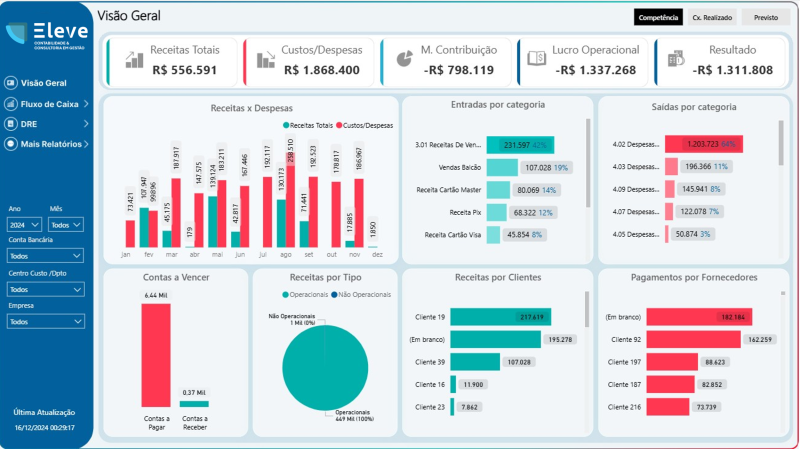Open the Ano dropdown showing 2024
The width and height of the screenshot is (800, 449).
point(25,225)
